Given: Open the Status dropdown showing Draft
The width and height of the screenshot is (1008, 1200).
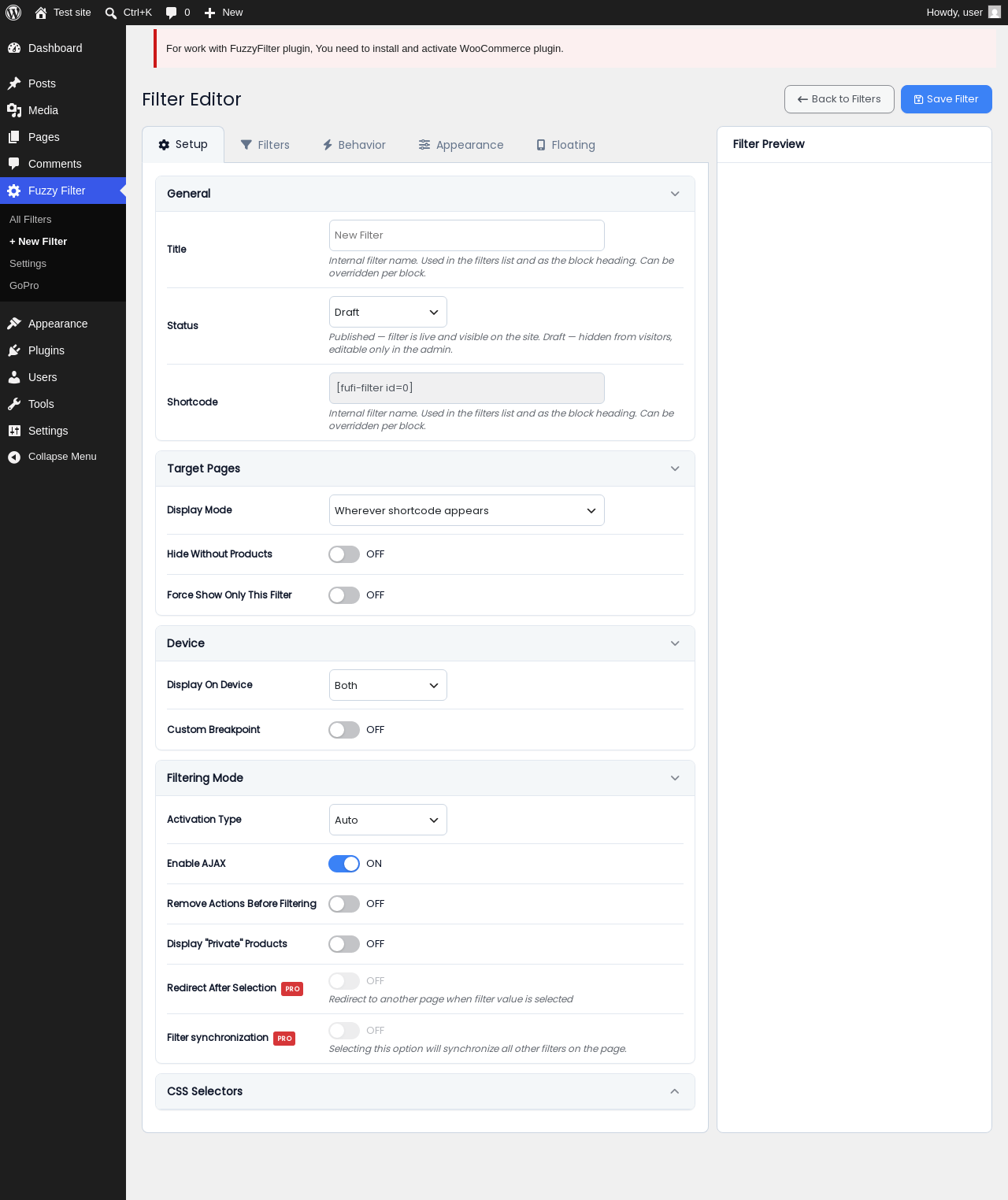Looking at the screenshot, I should [388, 312].
